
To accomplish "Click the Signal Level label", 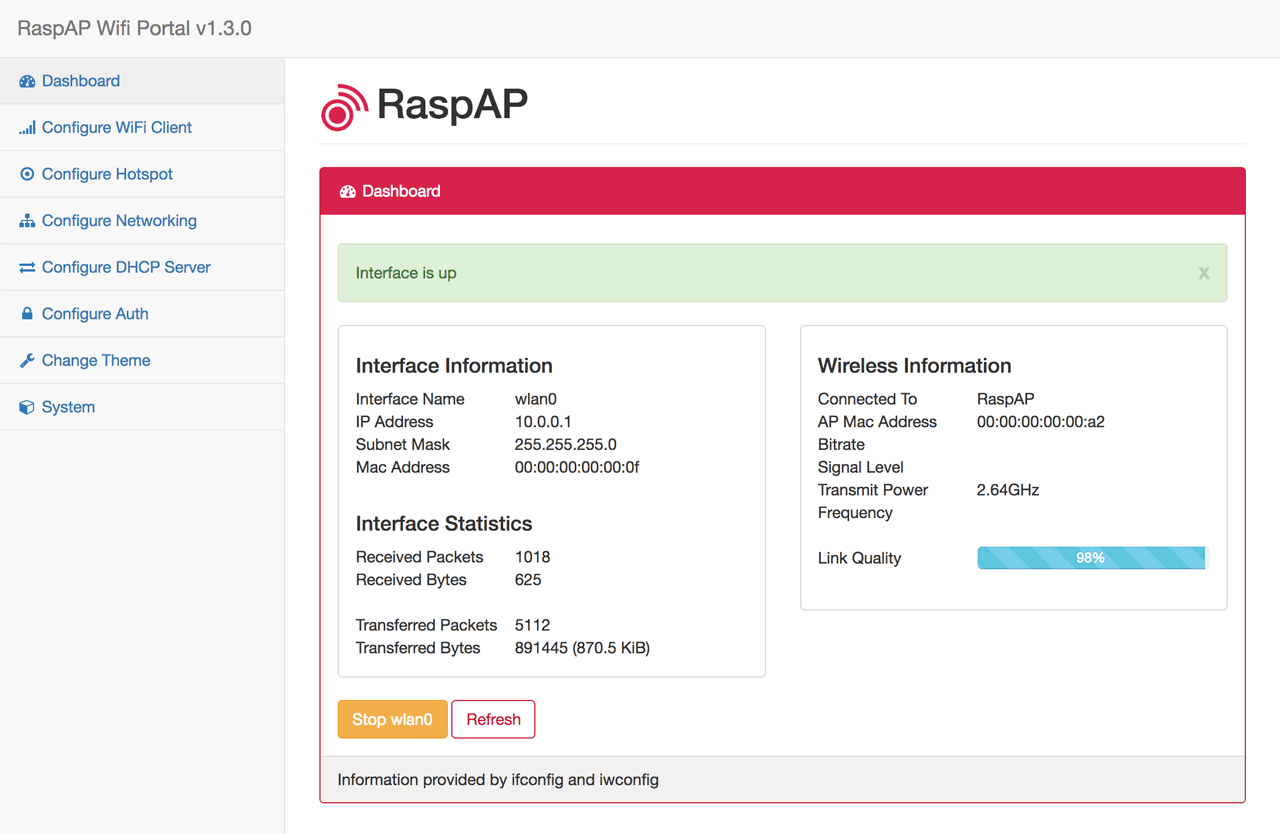I will pos(861,467).
